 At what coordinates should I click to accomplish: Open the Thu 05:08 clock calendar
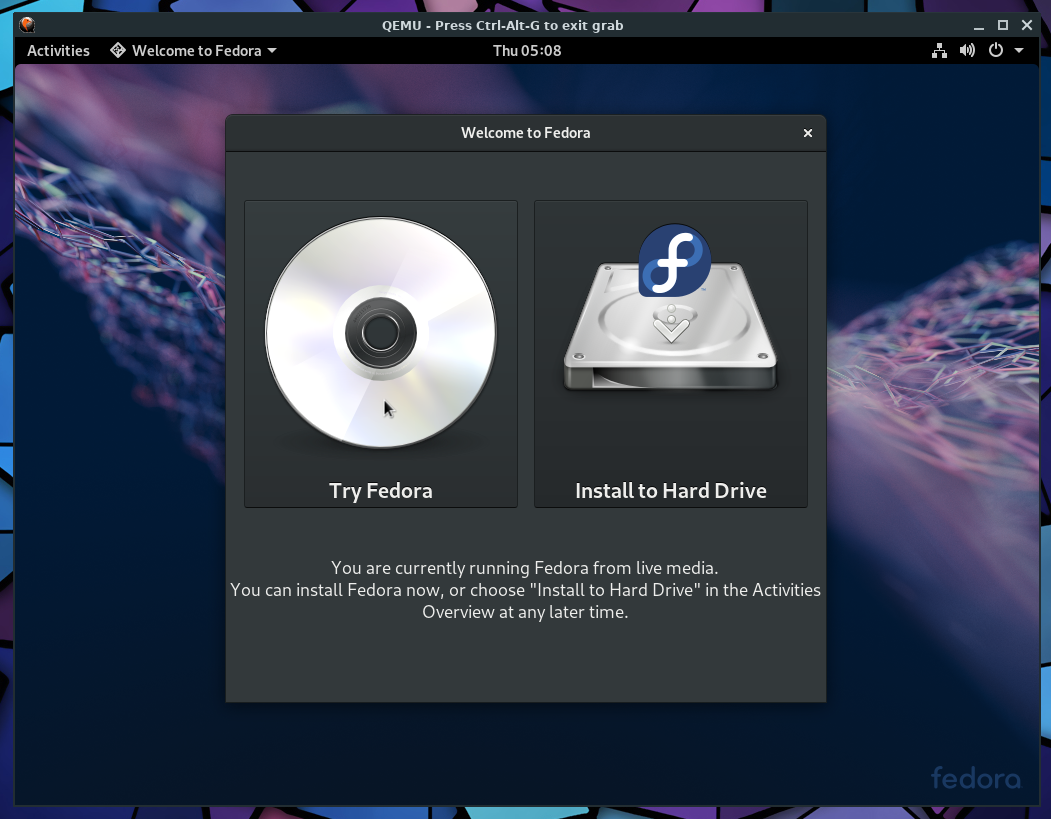tap(526, 51)
